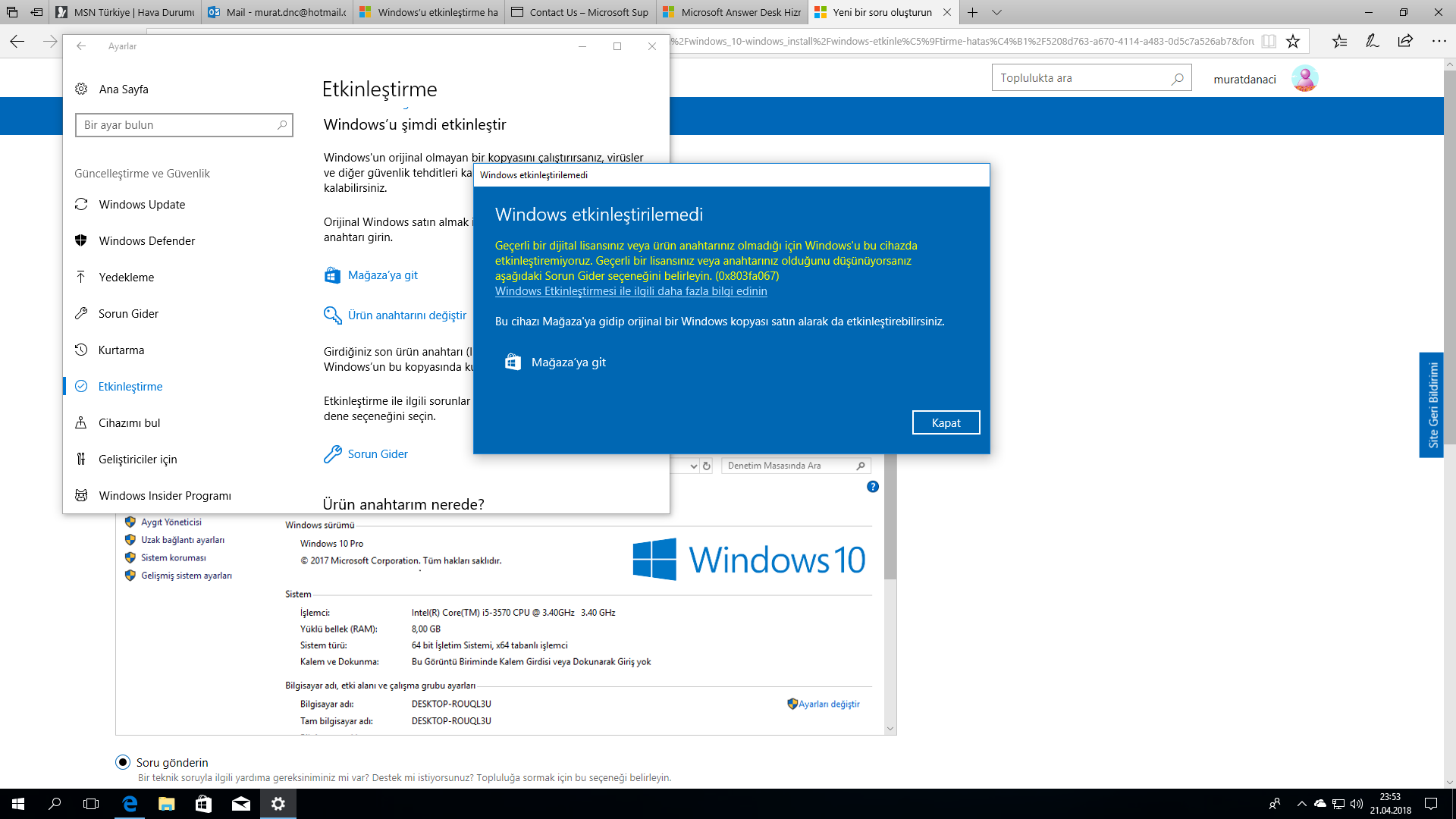
Task: Close the Yeni bir soru oluşturun tab
Action: pos(946,12)
